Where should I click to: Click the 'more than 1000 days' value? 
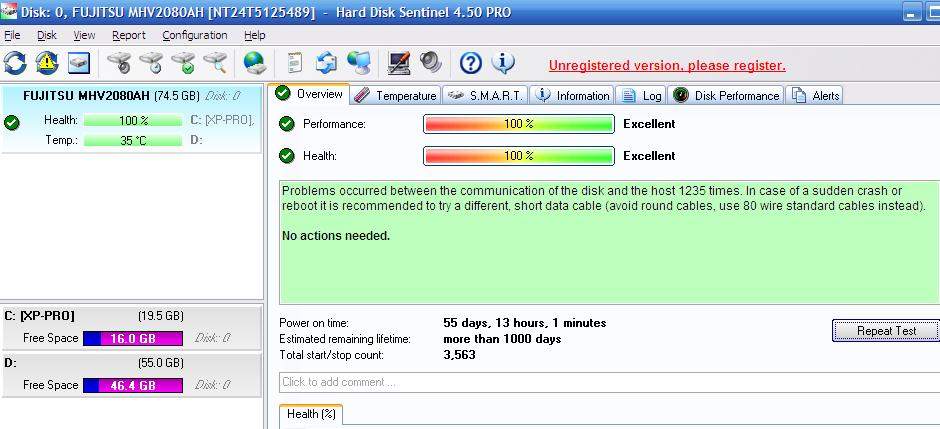(x=502, y=339)
